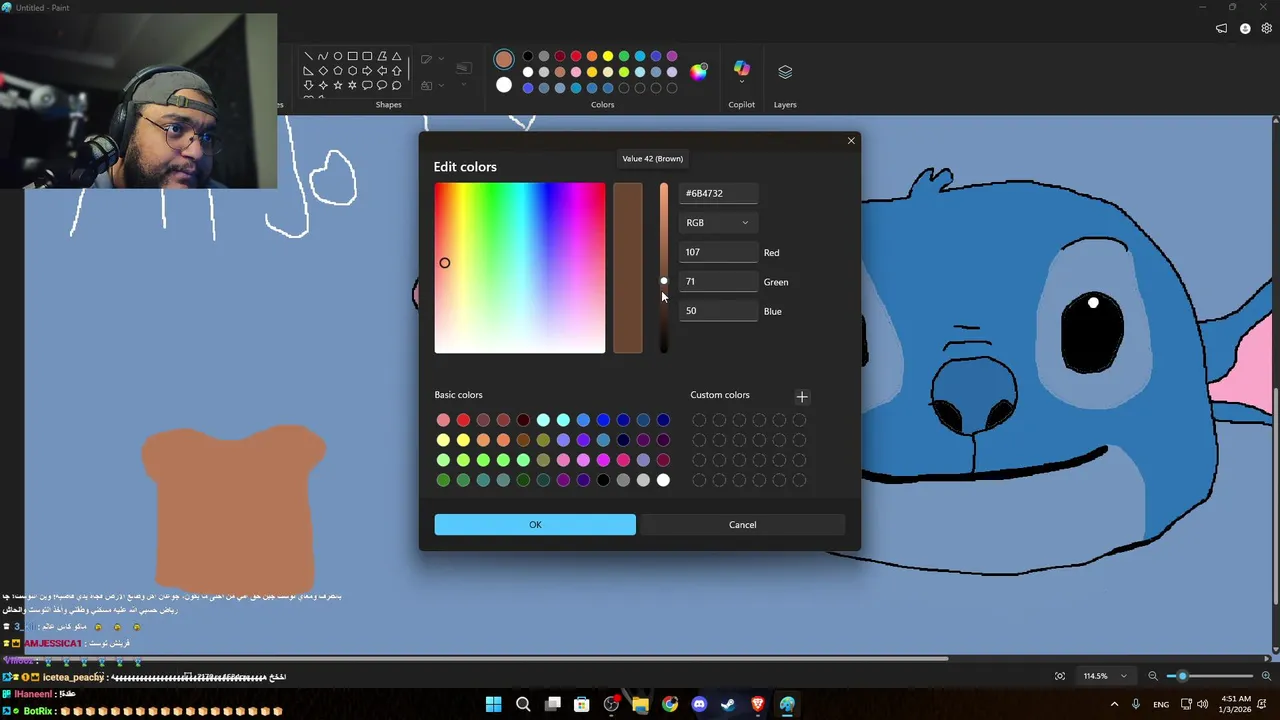
Task: Select the rectangle shape tool
Action: [x=352, y=56]
